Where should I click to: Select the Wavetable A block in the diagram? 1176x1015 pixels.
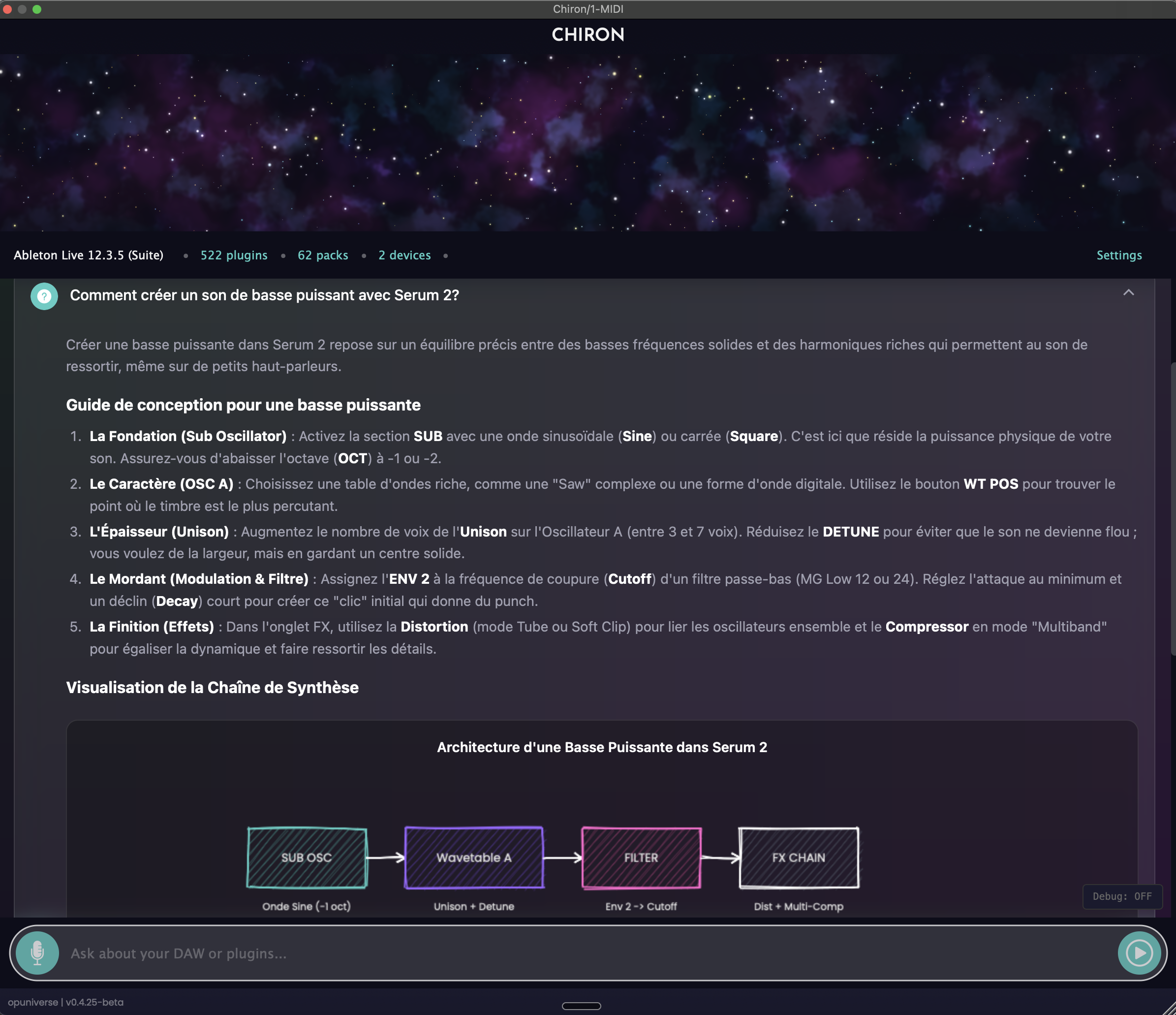(x=473, y=858)
